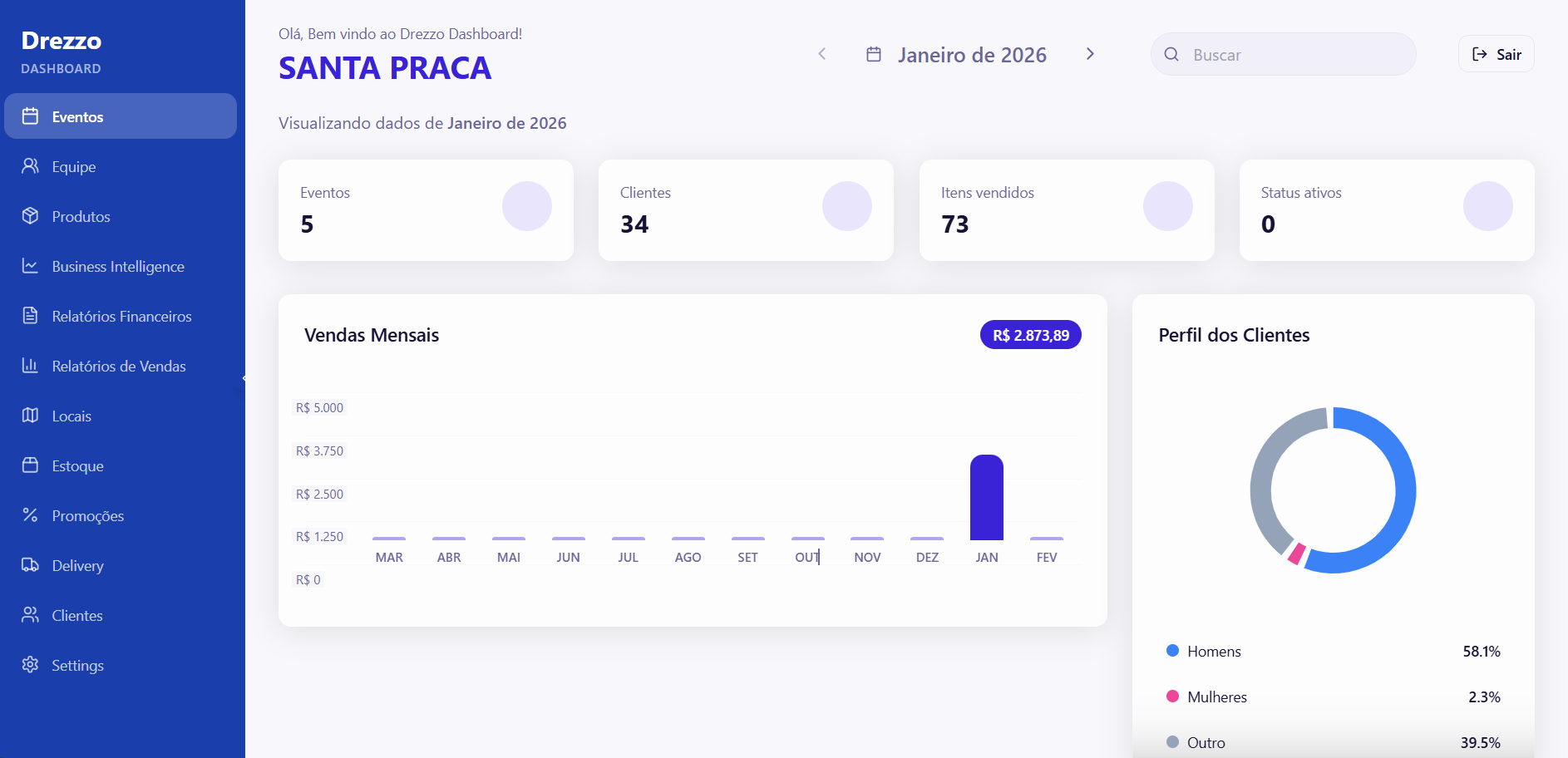Open Relatórios de Vendas page
The image size is (1568, 758).
[118, 367]
